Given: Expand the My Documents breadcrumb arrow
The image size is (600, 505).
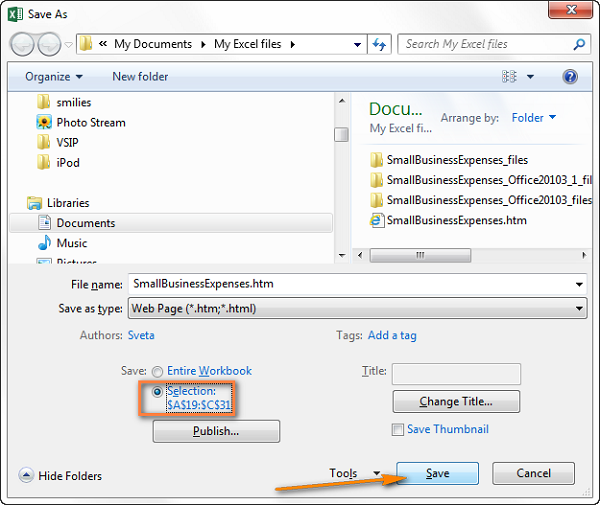Looking at the screenshot, I should [x=203, y=45].
